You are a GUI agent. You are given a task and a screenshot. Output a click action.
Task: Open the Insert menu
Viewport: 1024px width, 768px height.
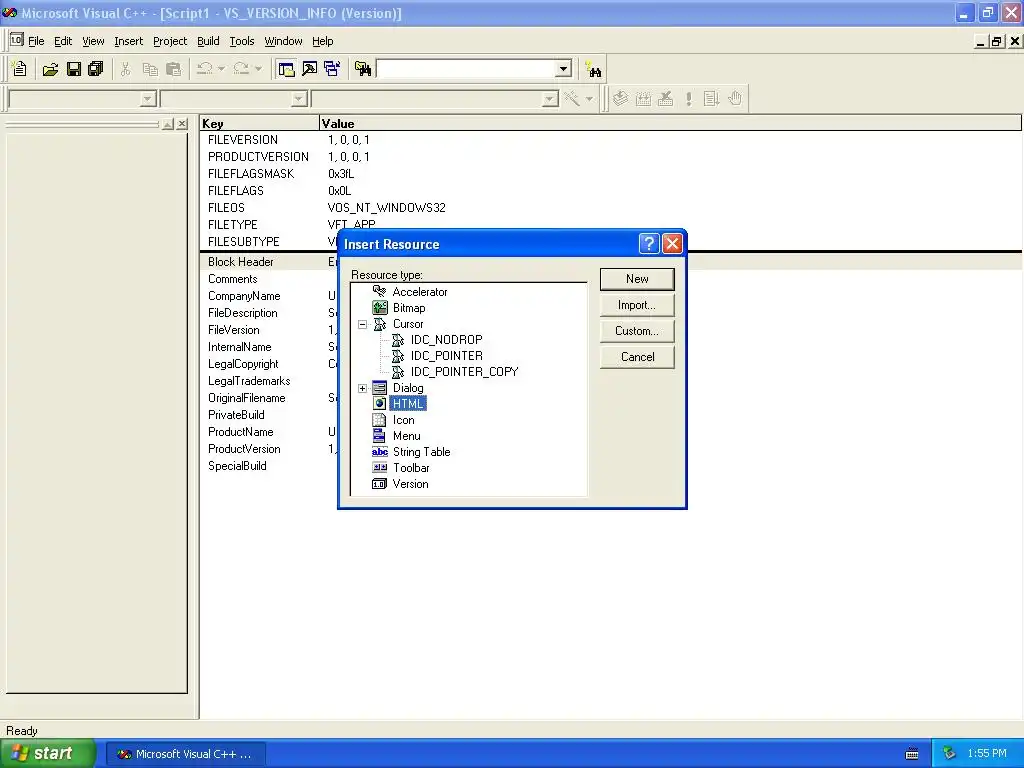click(128, 41)
